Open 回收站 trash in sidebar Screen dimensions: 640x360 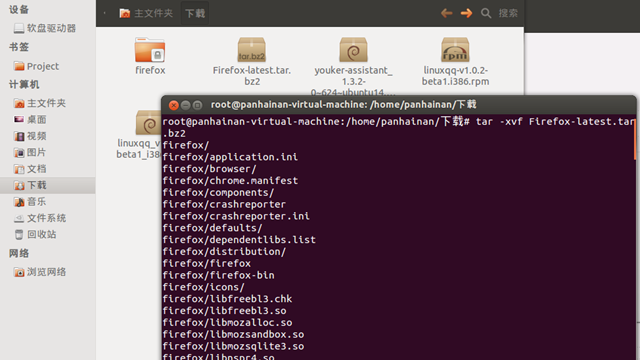35,234
